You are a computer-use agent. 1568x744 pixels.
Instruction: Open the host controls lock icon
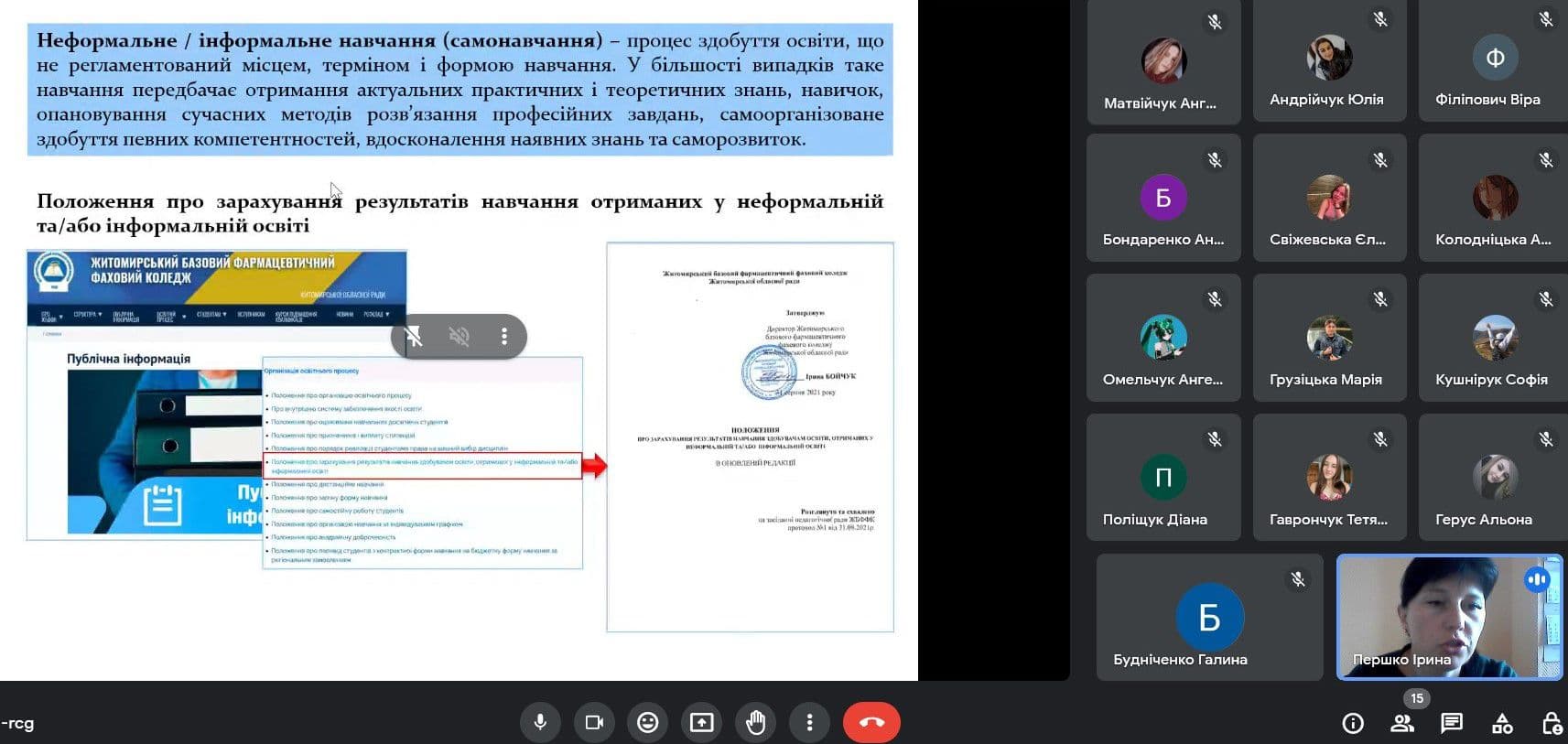click(x=1552, y=724)
